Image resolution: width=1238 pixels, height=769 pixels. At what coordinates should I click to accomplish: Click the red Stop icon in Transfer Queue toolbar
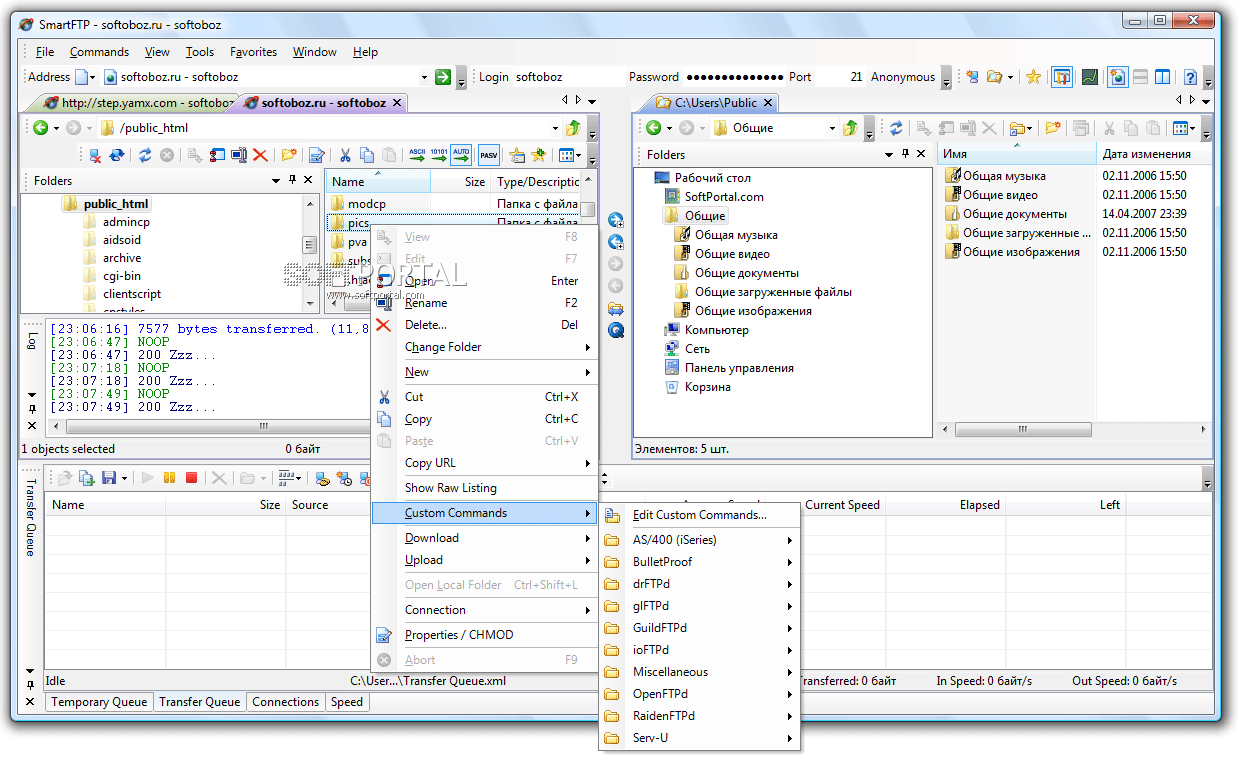tap(191, 479)
